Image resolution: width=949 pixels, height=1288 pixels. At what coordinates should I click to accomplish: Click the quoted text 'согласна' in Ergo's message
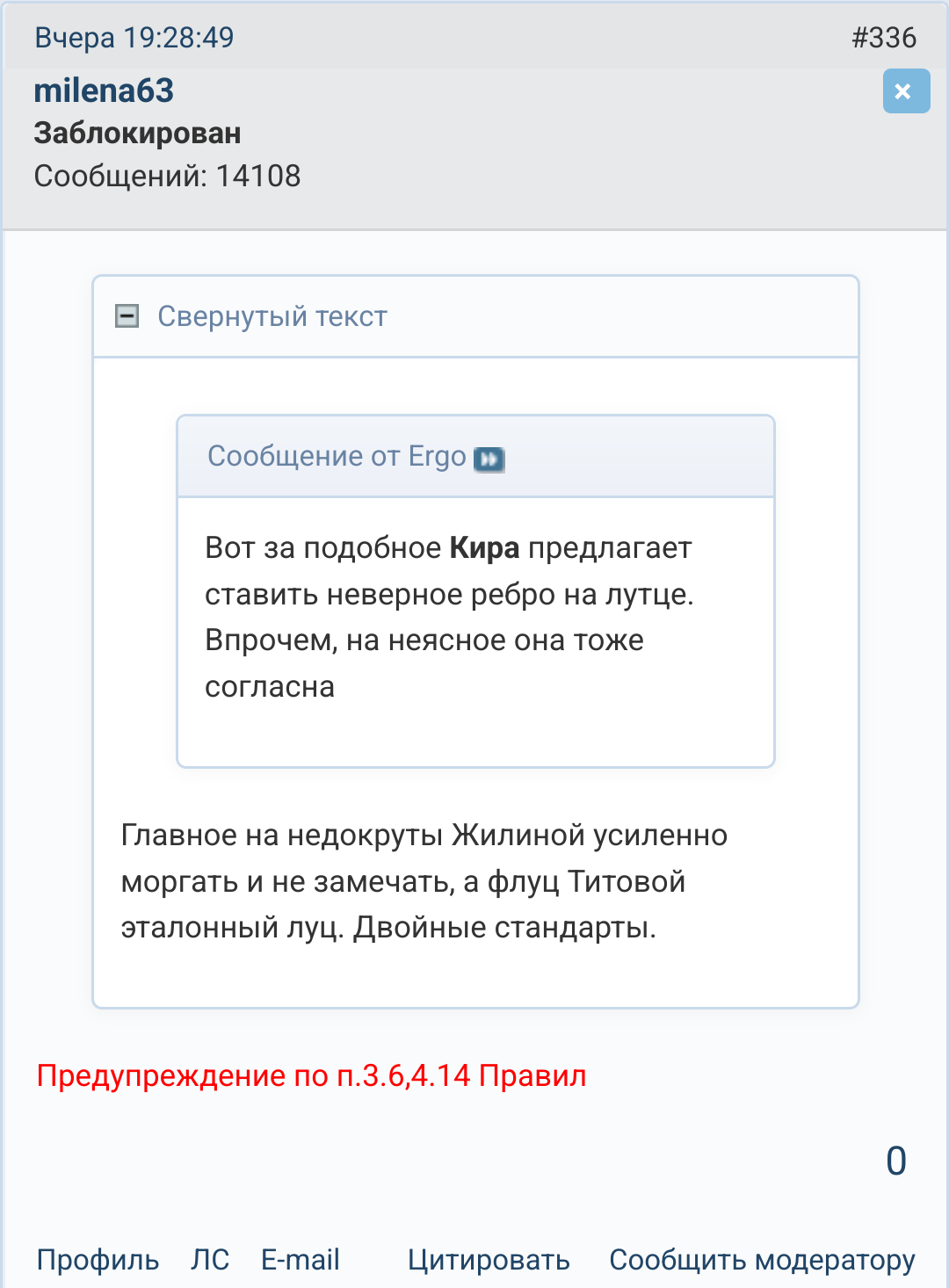click(x=270, y=687)
